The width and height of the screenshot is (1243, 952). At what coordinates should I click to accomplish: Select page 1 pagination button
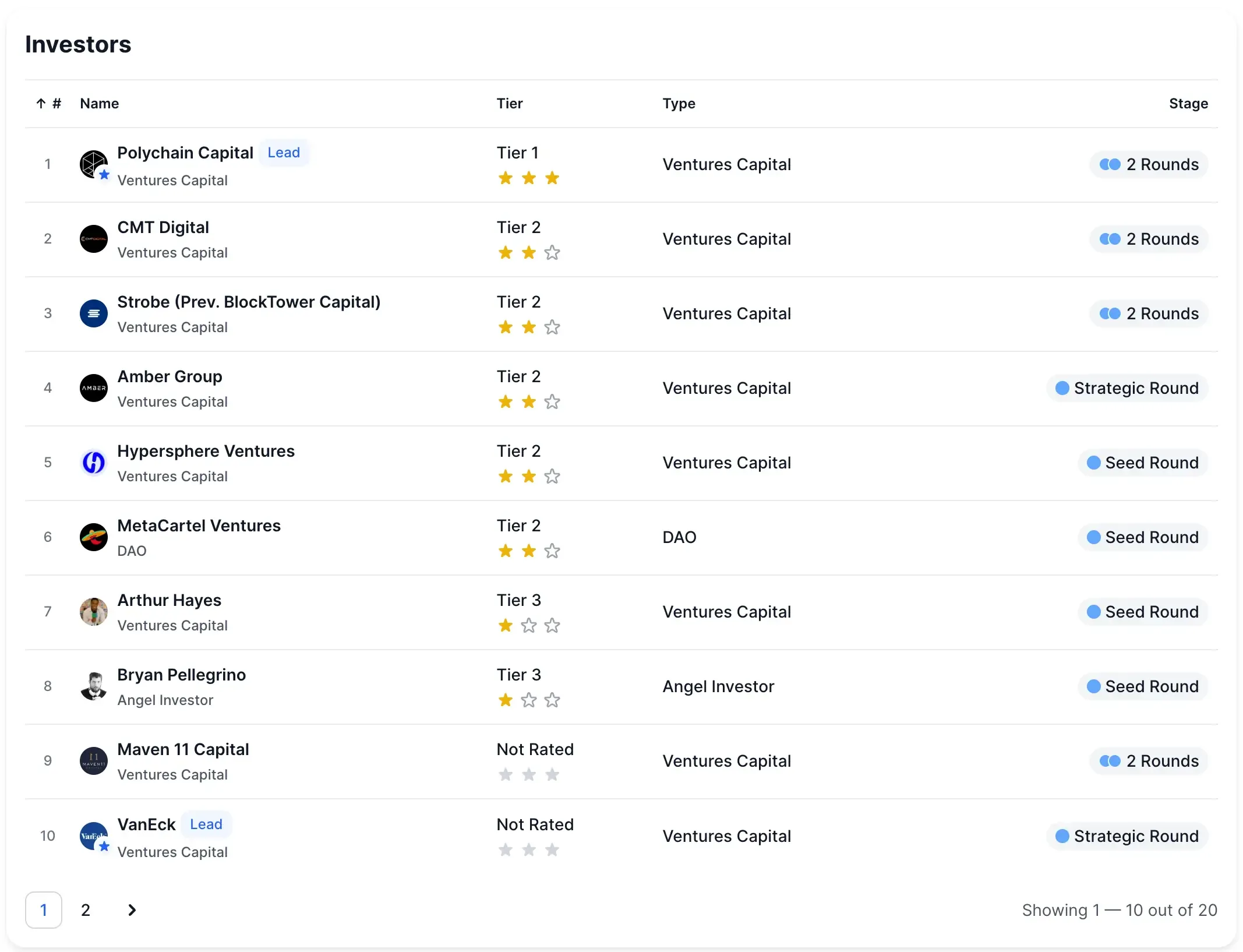tap(44, 910)
